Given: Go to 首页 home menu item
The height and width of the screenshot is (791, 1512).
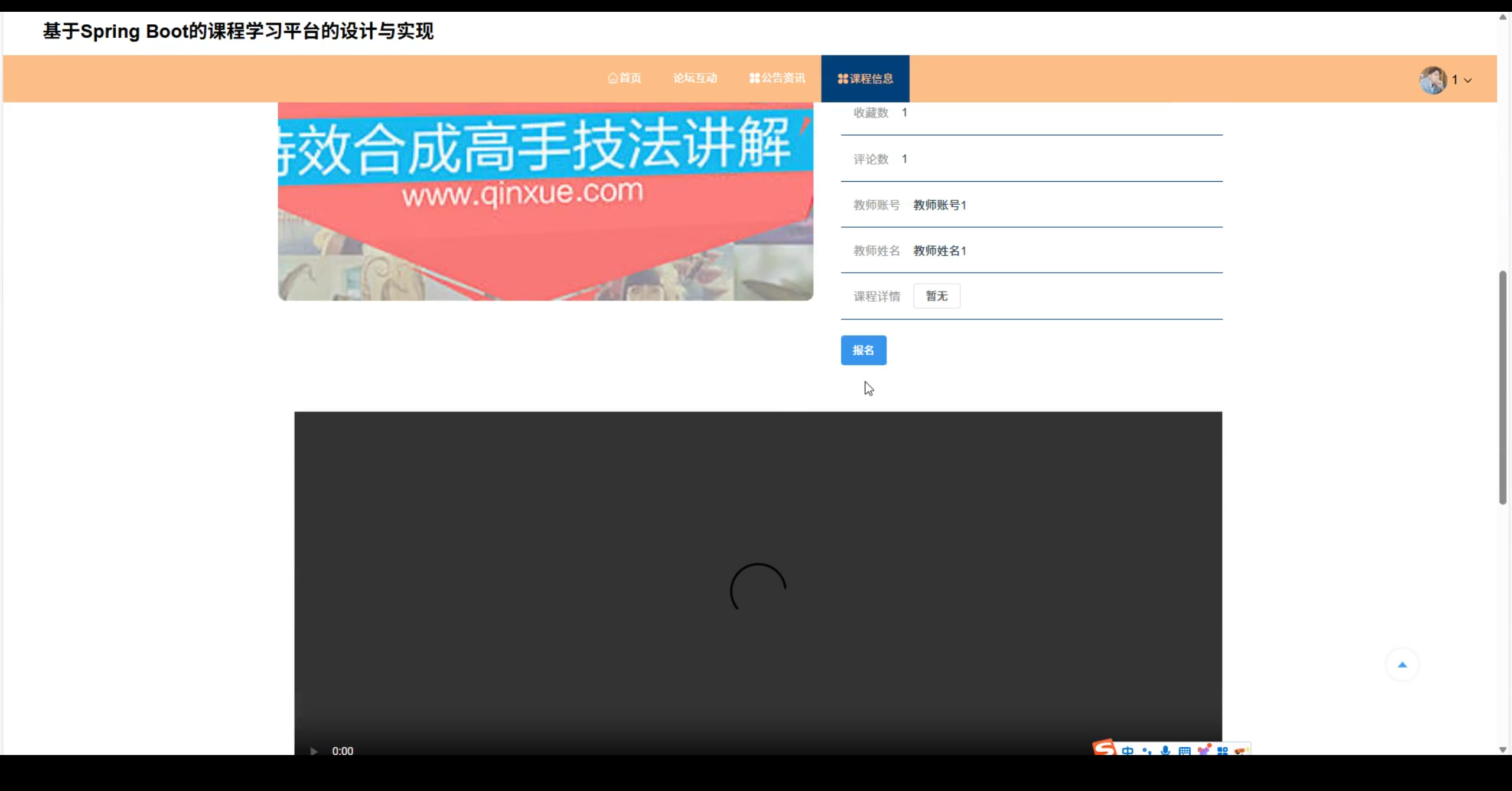Looking at the screenshot, I should [x=624, y=78].
